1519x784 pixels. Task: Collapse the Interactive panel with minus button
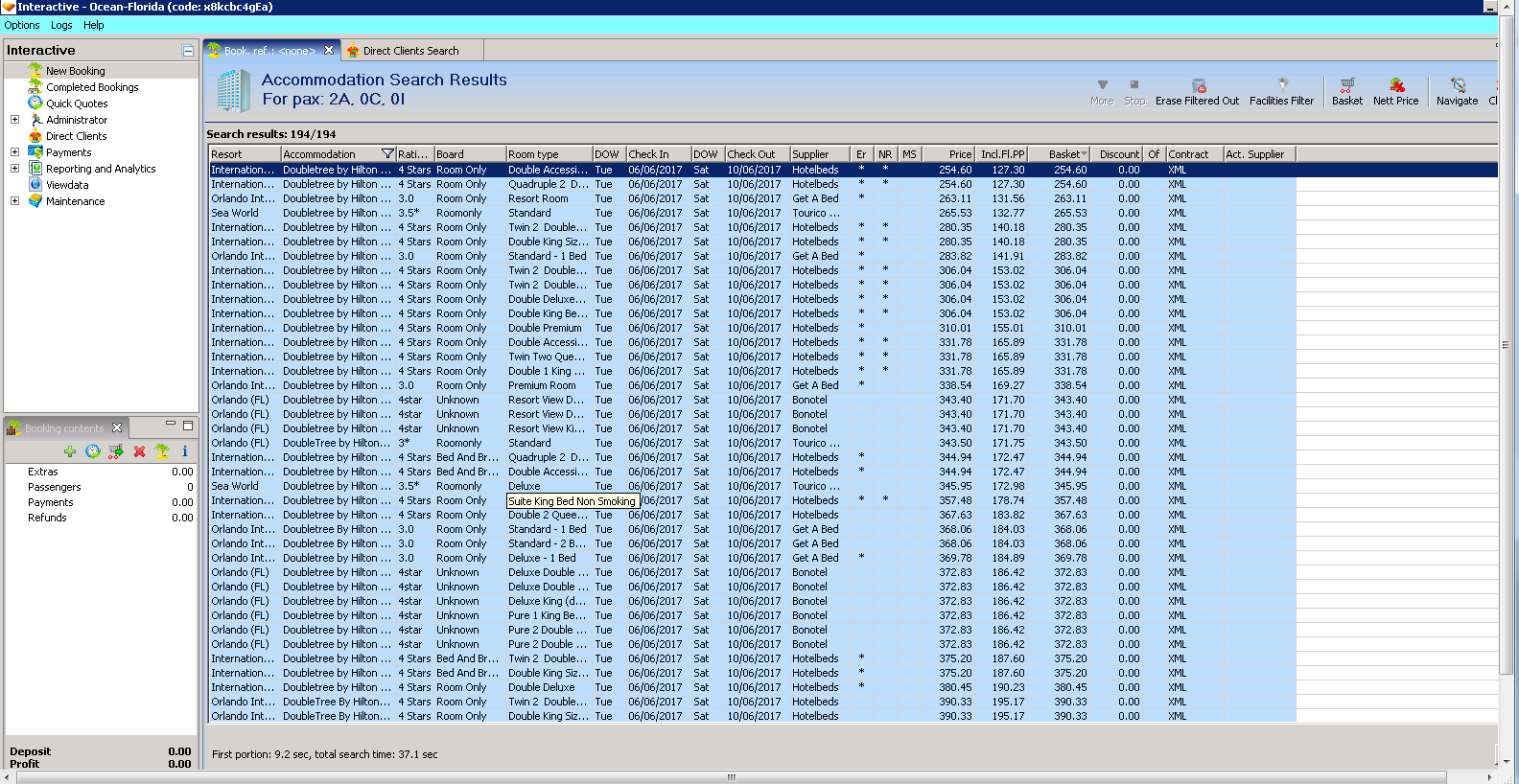point(188,51)
